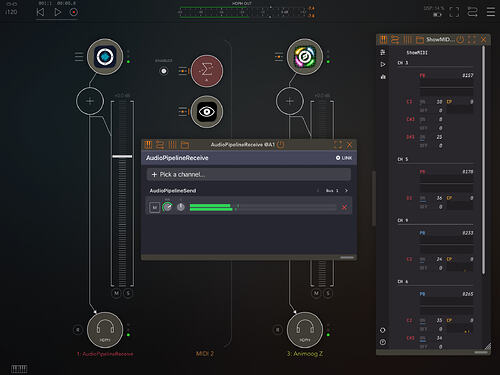500x375 pixels.
Task: Click the AudioPipelineSend green level meter
Action: (x=263, y=207)
